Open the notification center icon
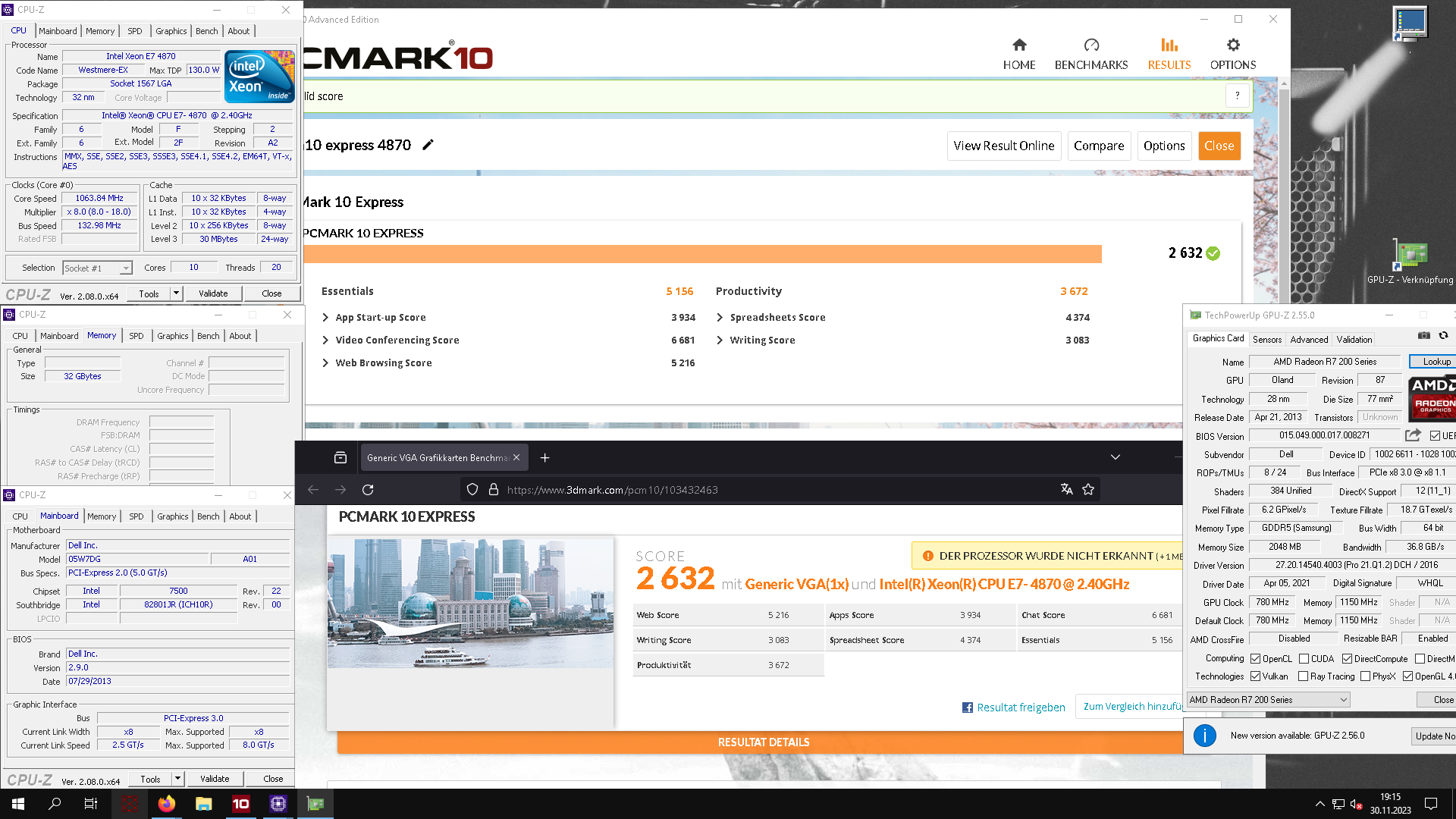This screenshot has height=819, width=1456. tap(1431, 804)
